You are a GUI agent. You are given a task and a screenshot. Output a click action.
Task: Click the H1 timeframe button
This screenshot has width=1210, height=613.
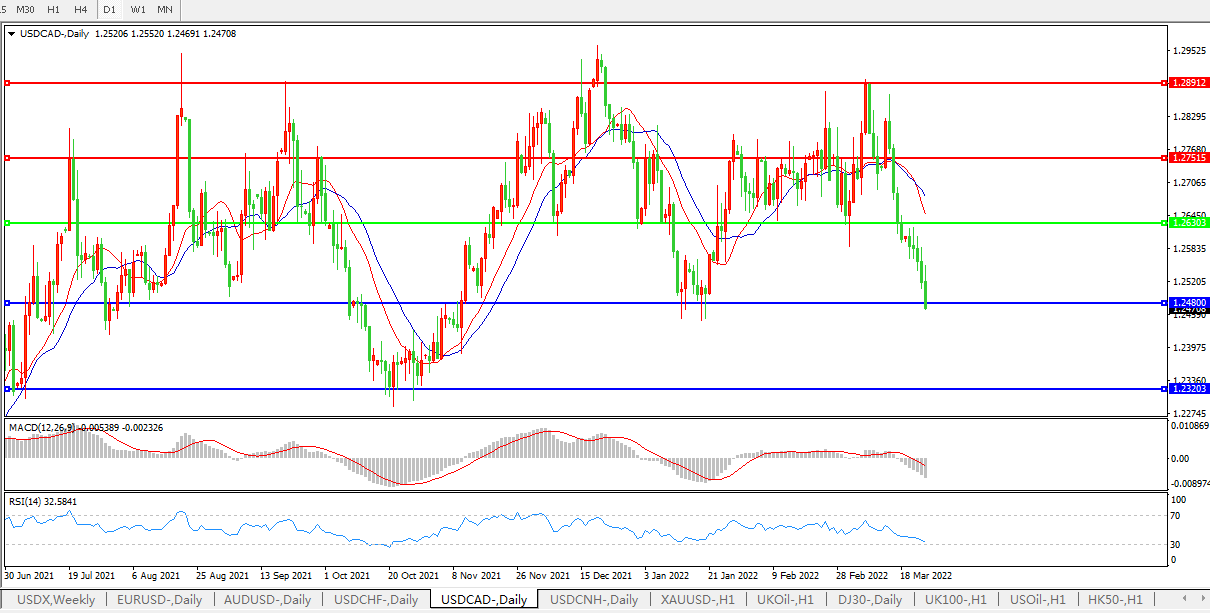click(53, 9)
